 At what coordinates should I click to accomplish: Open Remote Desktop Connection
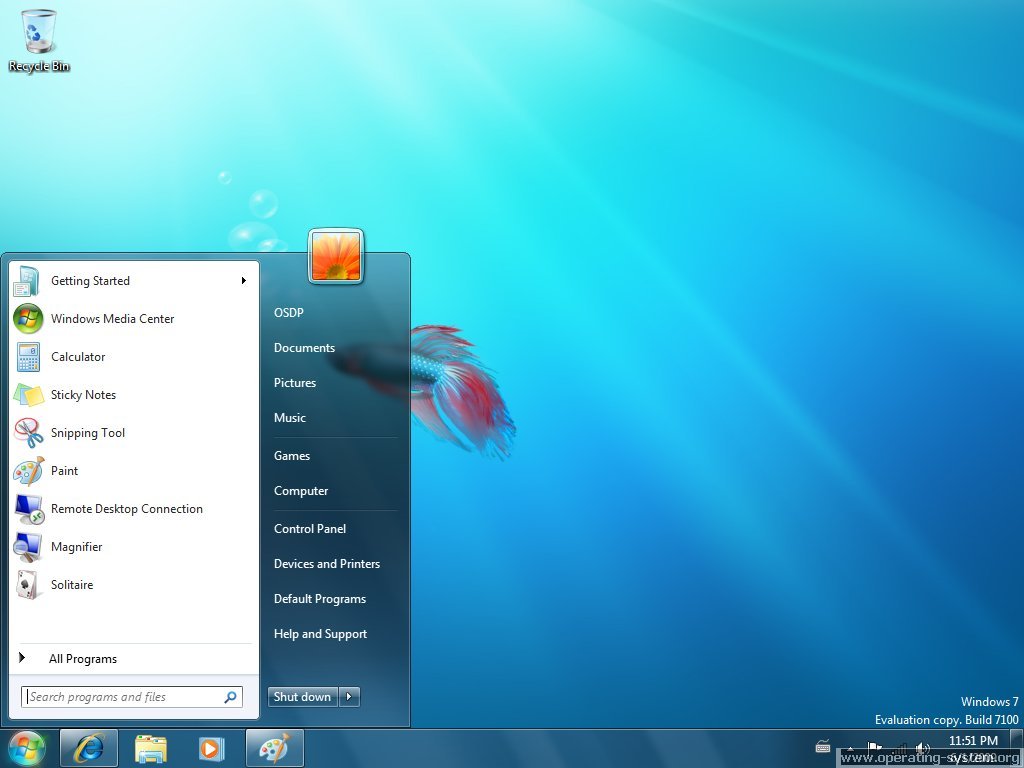click(x=127, y=508)
